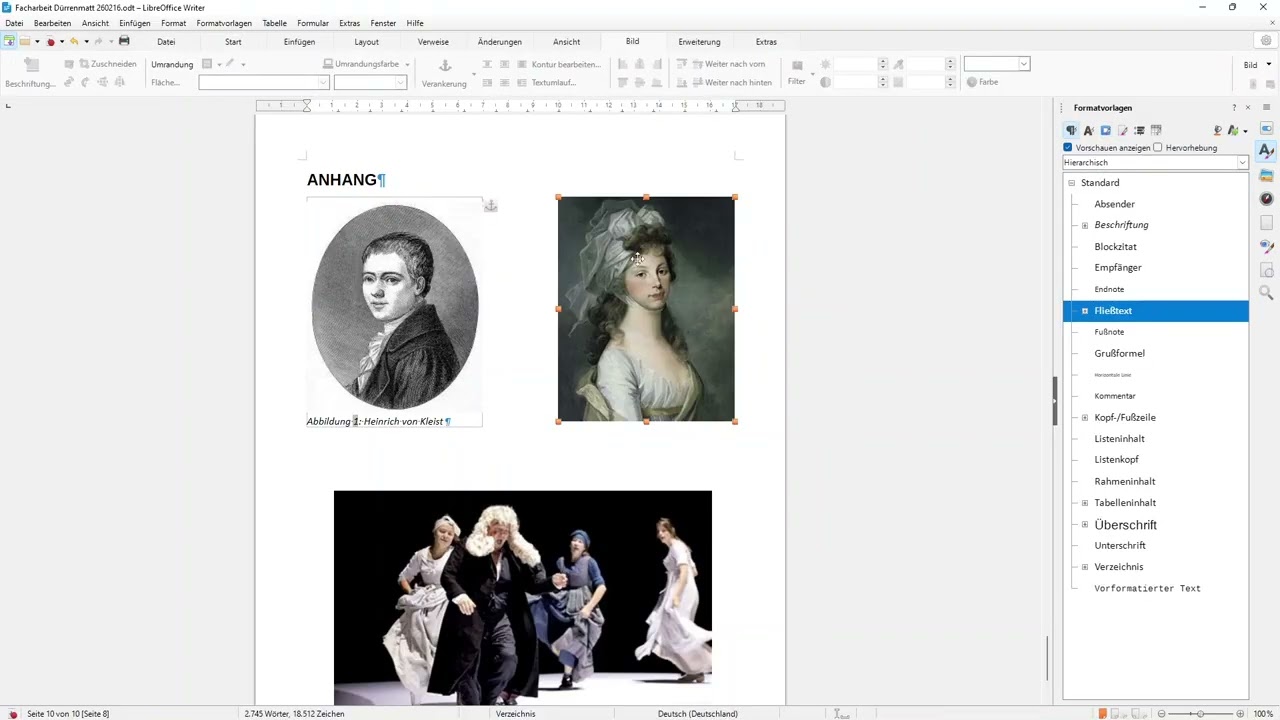This screenshot has height=720, width=1280.
Task: Click the anchor icon beside the Kleist image
Action: coord(490,206)
